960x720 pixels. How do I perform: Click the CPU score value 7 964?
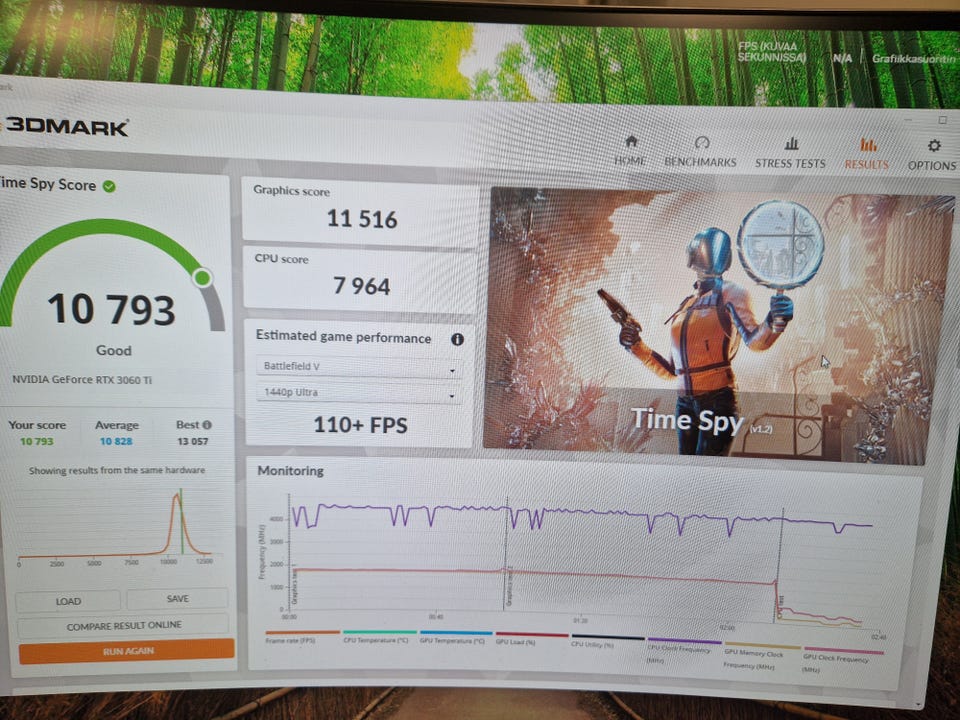click(361, 286)
